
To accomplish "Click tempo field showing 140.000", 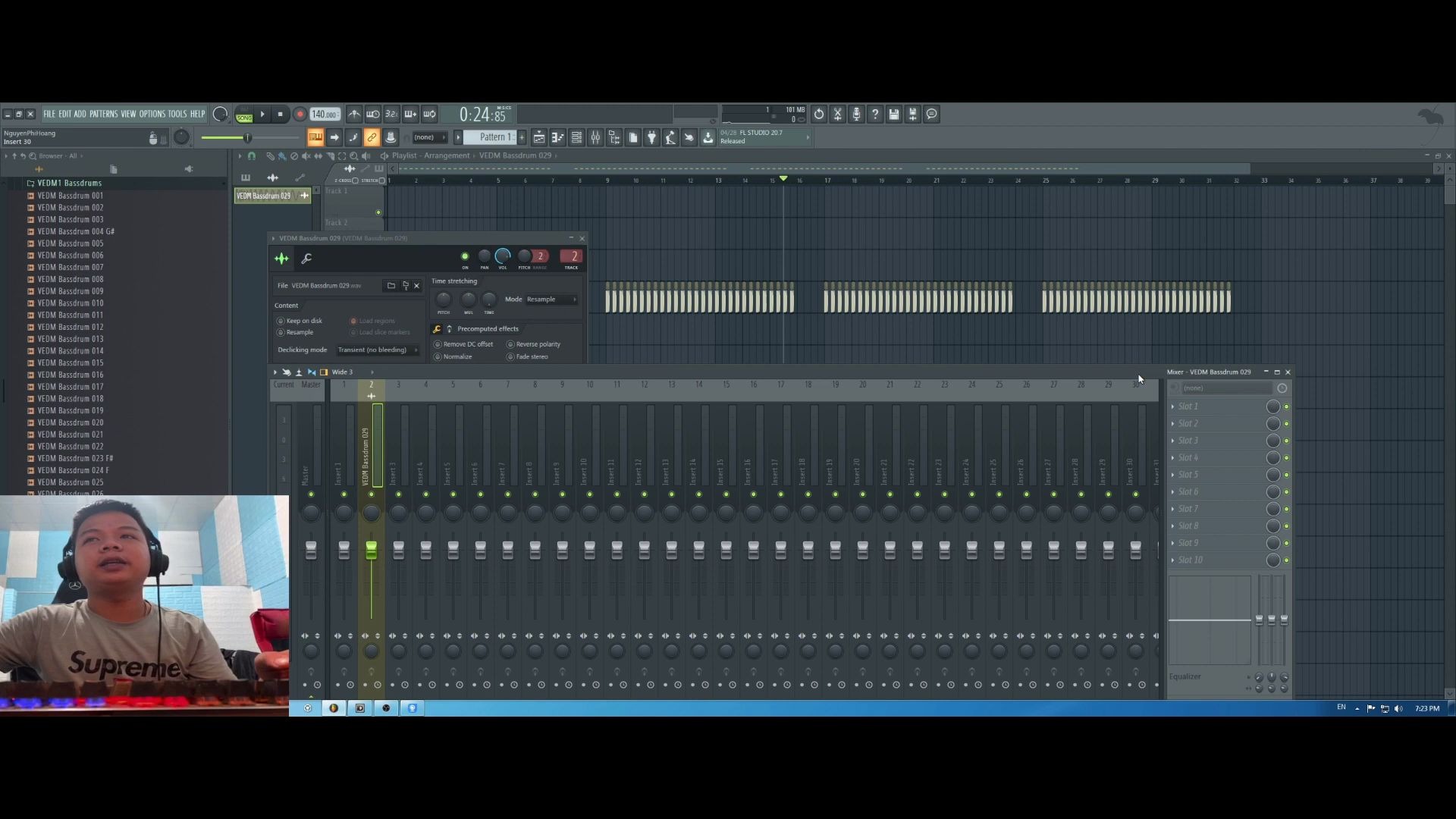I will 325,115.
